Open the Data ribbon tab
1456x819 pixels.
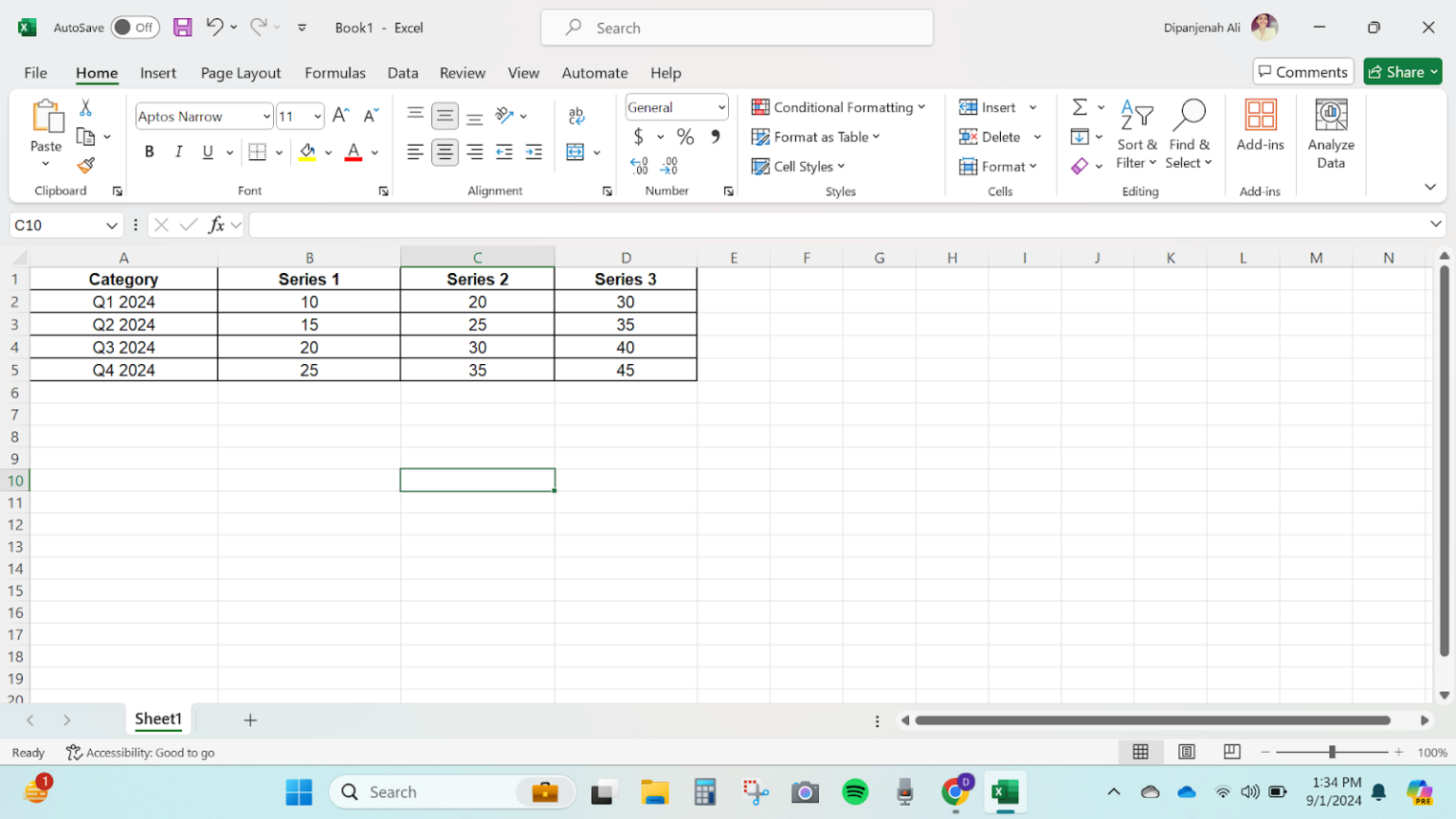[402, 72]
